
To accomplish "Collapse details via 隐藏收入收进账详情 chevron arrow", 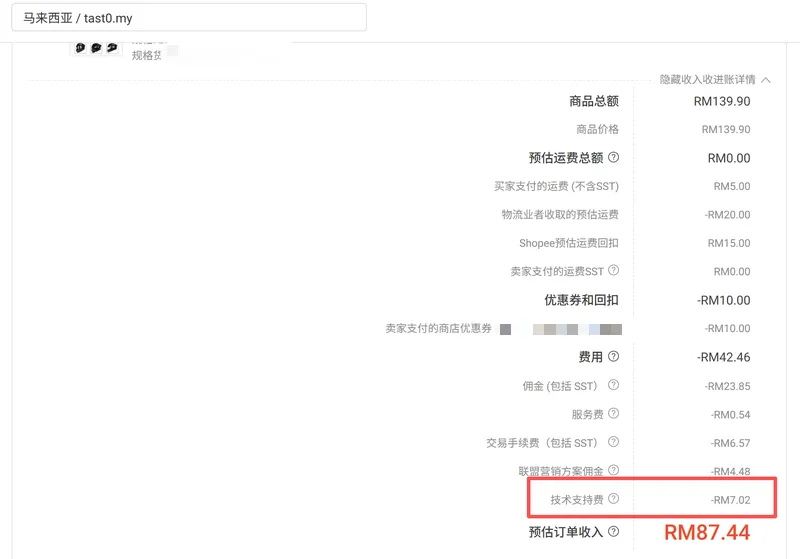I will pos(766,79).
